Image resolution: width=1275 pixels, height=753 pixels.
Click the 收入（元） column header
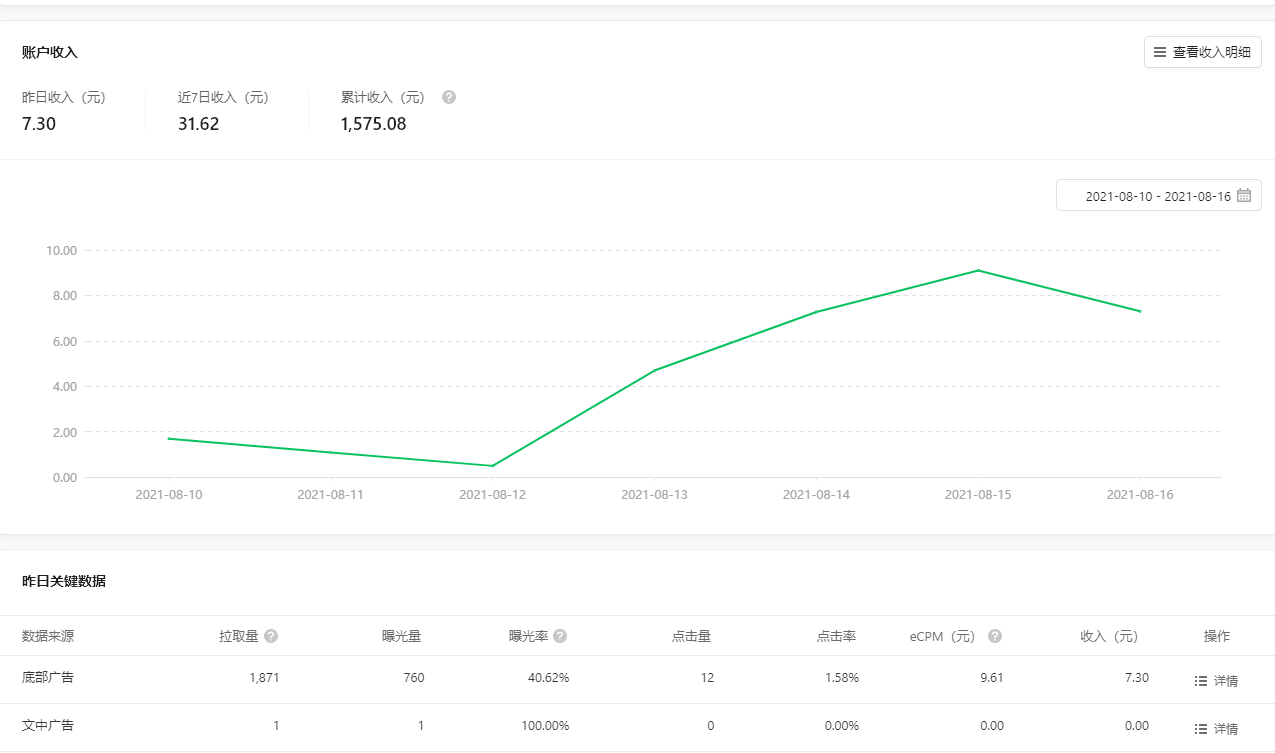1109,636
